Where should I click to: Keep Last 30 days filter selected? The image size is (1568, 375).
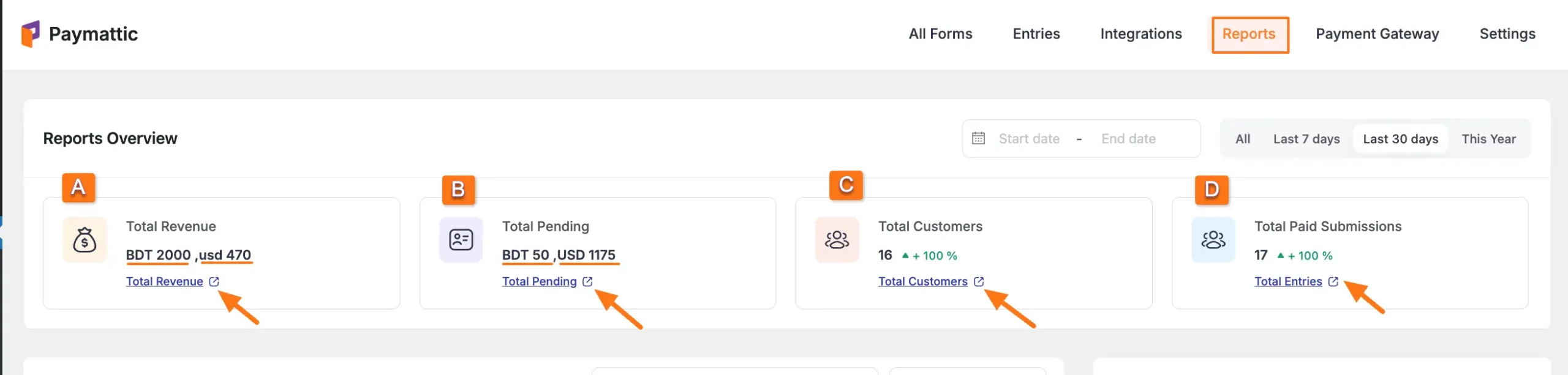coord(1401,138)
